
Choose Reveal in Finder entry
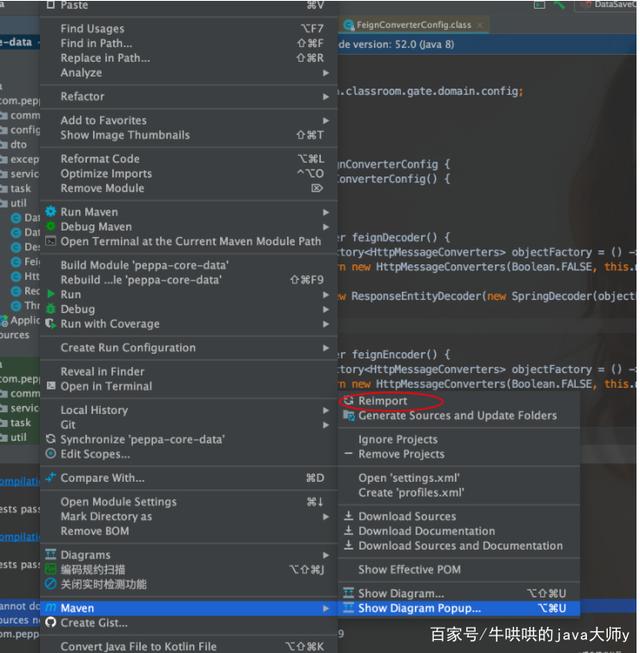pos(189,371)
